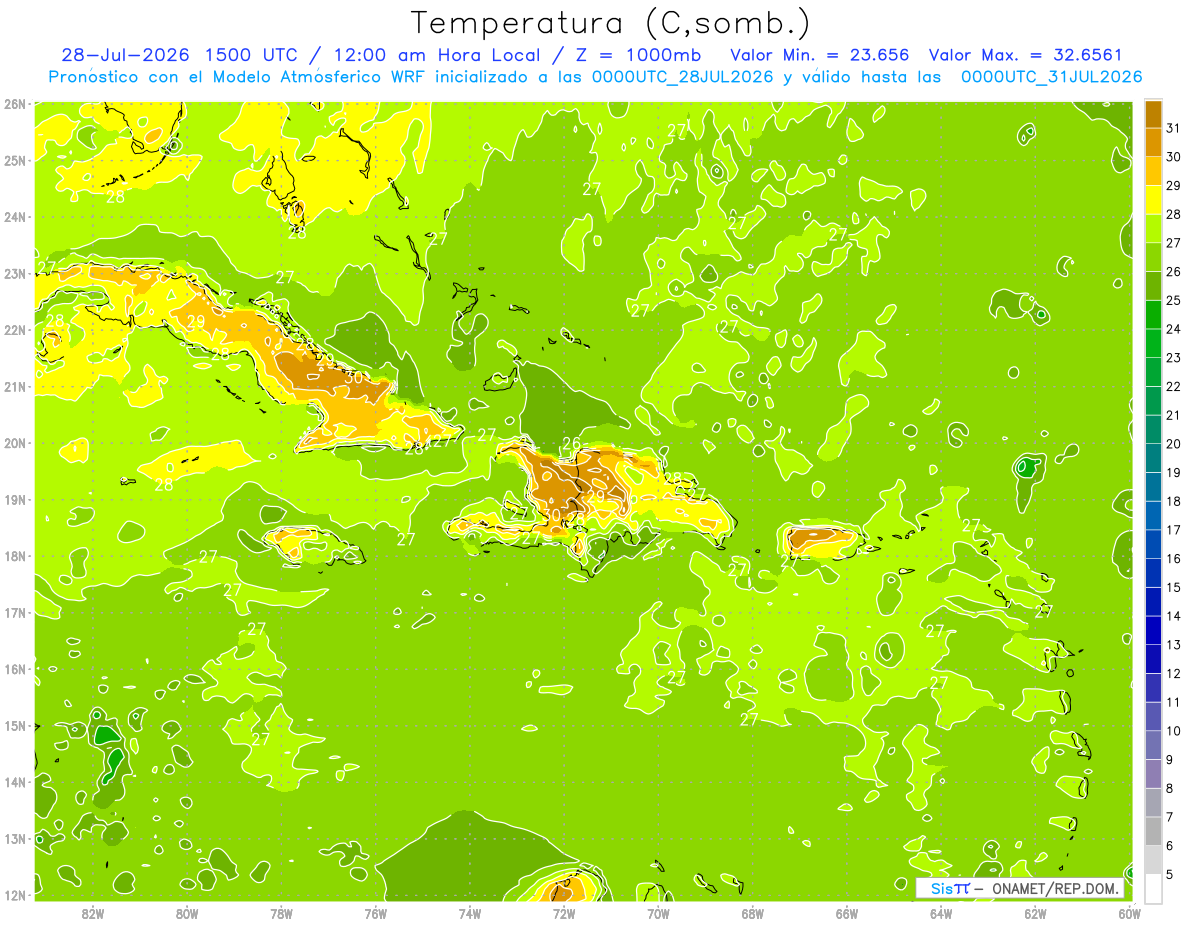The width and height of the screenshot is (1200, 927).
Task: Click the '29' value on the color scale
Action: pyautogui.click(x=1173, y=185)
